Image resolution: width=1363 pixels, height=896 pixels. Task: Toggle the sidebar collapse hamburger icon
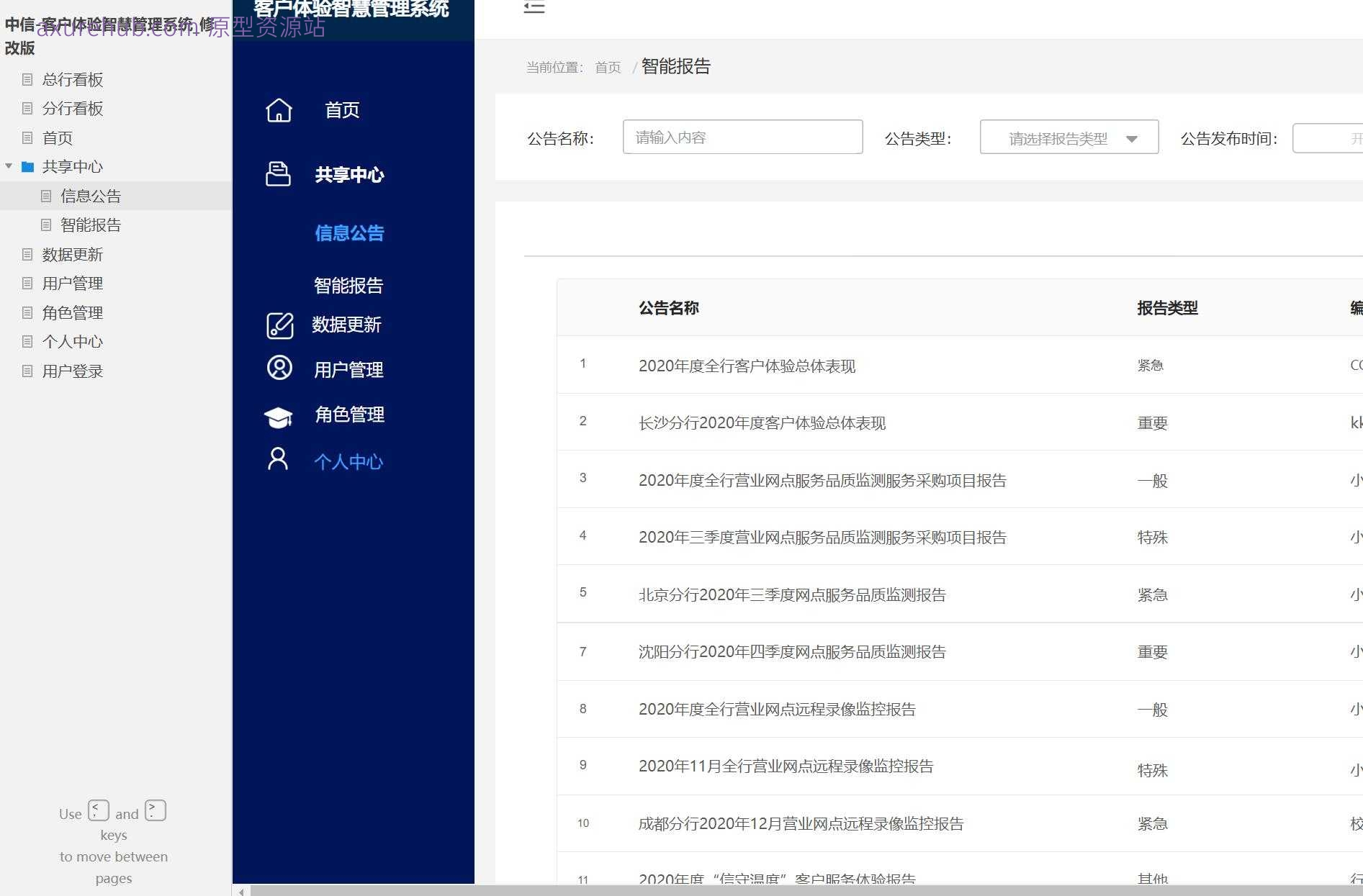click(x=534, y=7)
